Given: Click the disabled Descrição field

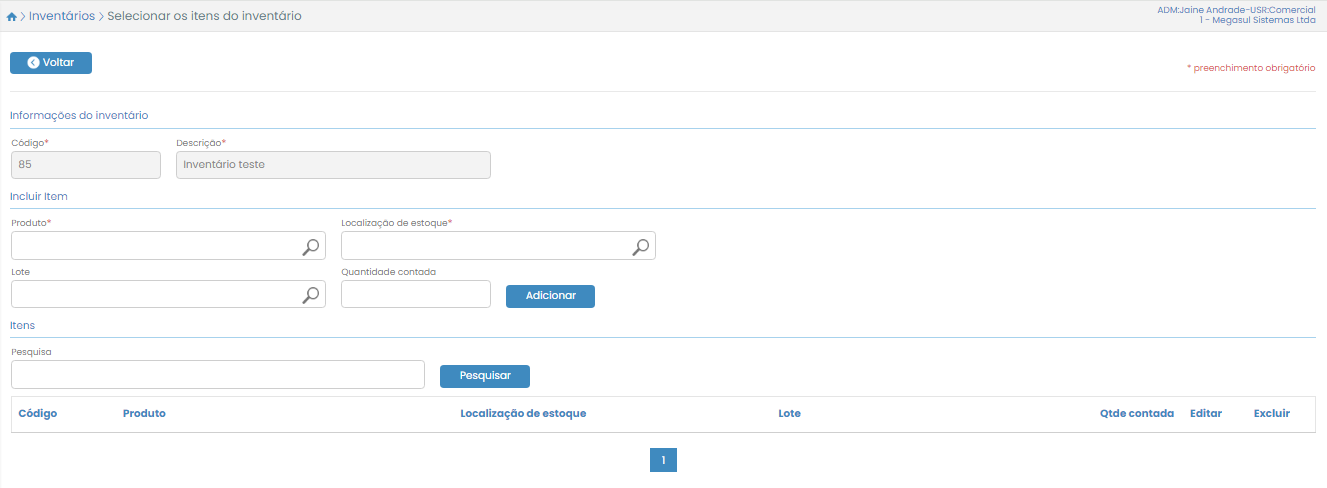Looking at the screenshot, I should tap(333, 165).
